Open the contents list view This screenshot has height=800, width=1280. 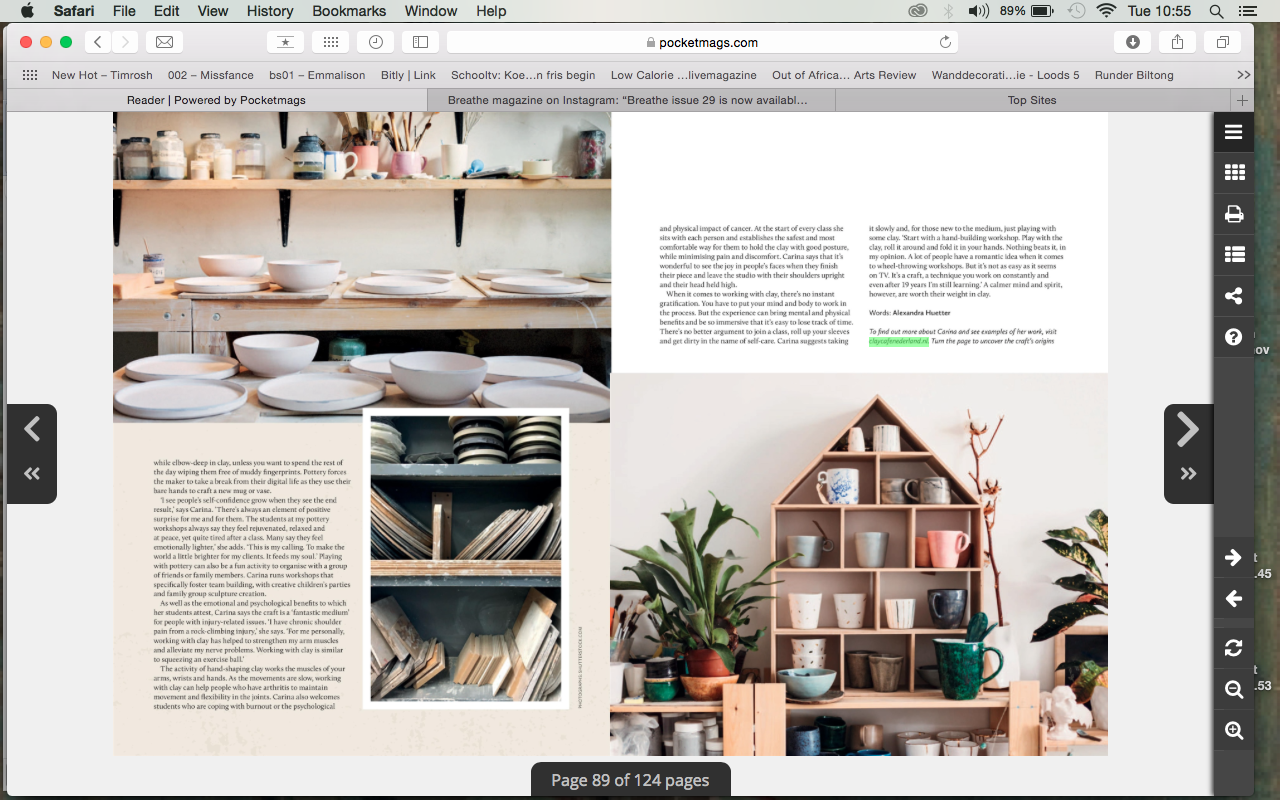pos(1234,255)
